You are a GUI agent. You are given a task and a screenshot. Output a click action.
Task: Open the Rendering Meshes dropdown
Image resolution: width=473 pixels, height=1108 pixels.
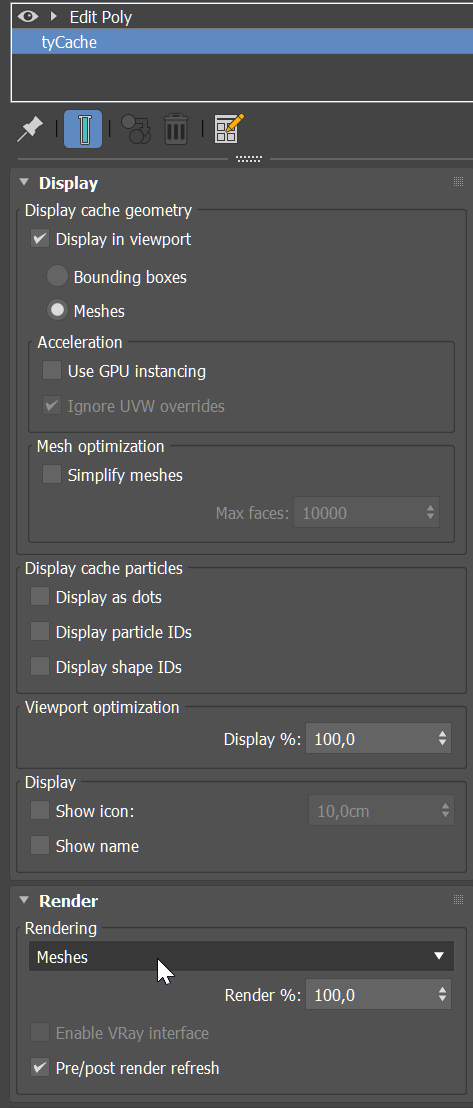pos(241,956)
